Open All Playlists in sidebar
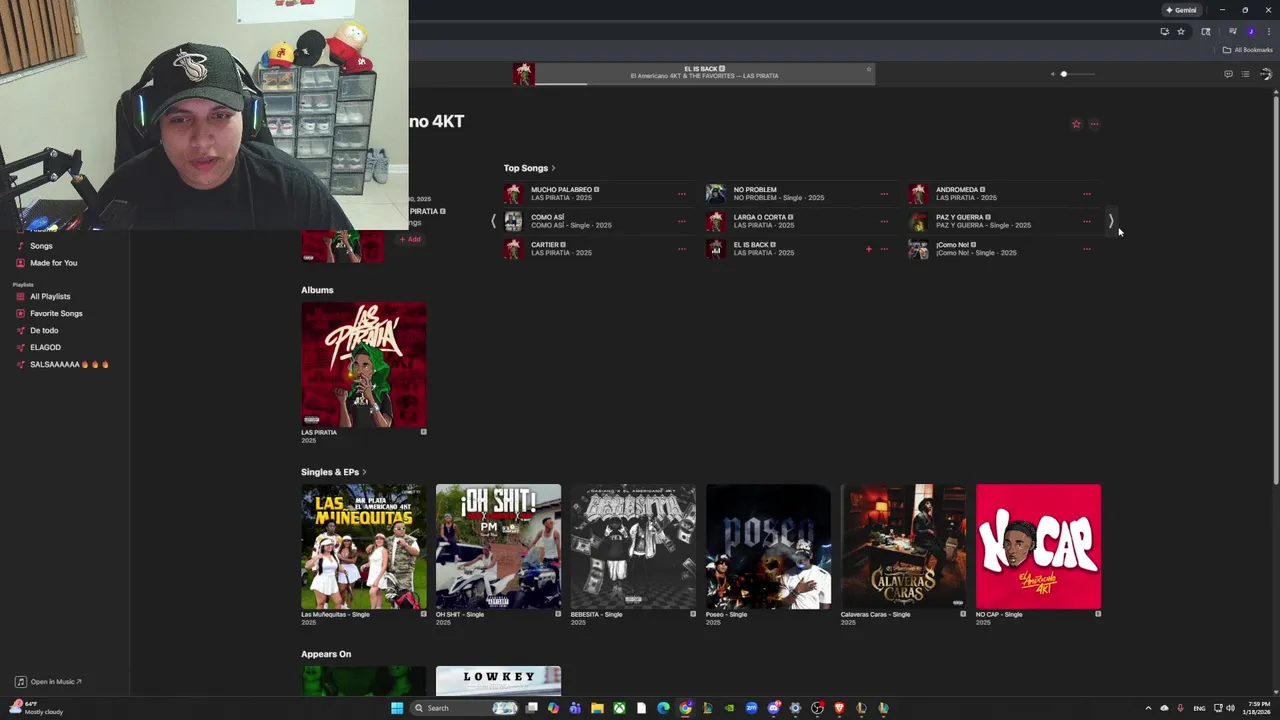This screenshot has height=720, width=1280. pyautogui.click(x=50, y=296)
